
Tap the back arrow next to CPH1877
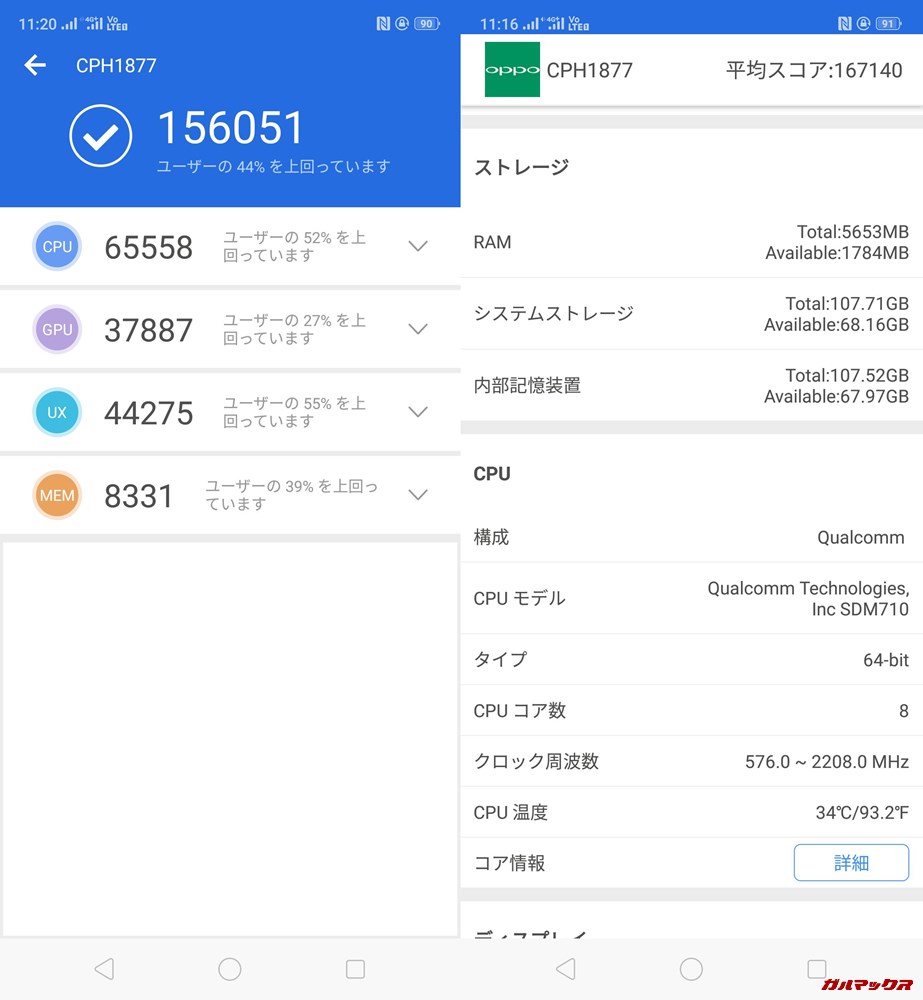pyautogui.click(x=35, y=65)
